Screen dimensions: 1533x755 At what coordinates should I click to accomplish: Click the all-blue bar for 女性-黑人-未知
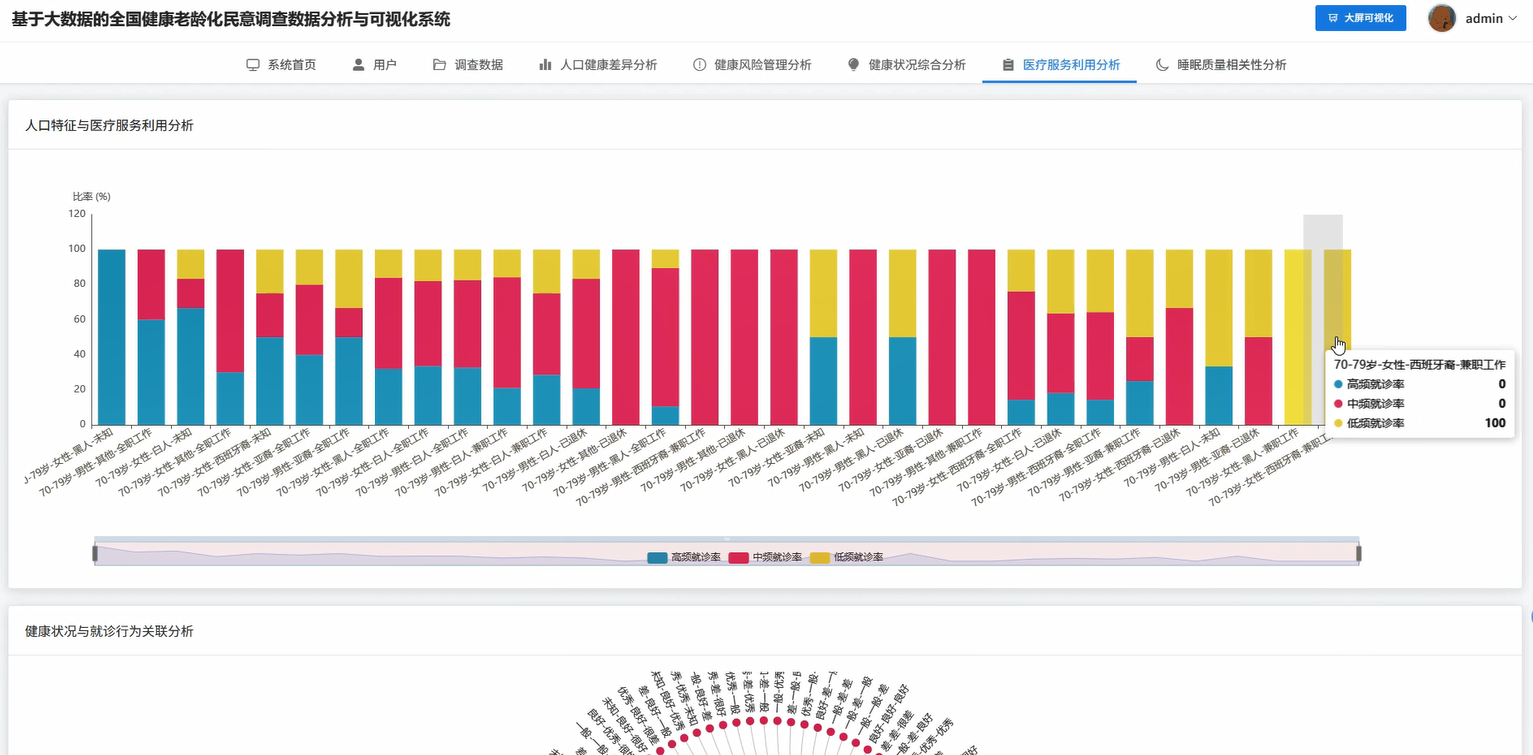(112, 337)
